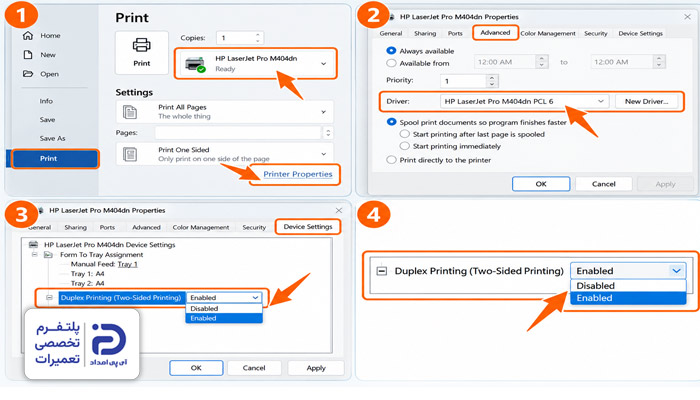Select the highlighted Print menu item
The image size is (700, 400).
[55, 158]
